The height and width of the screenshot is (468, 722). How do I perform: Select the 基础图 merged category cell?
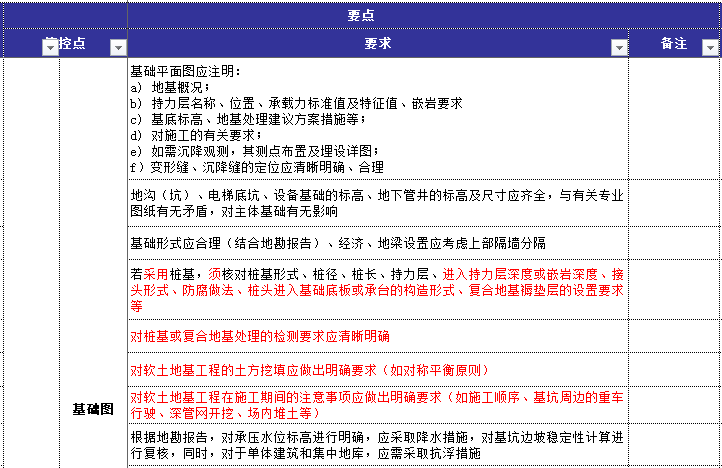(x=93, y=409)
